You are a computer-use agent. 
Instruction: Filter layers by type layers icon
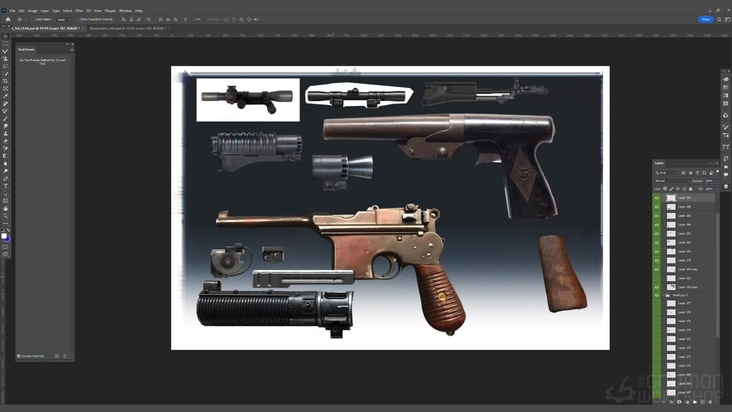697,173
